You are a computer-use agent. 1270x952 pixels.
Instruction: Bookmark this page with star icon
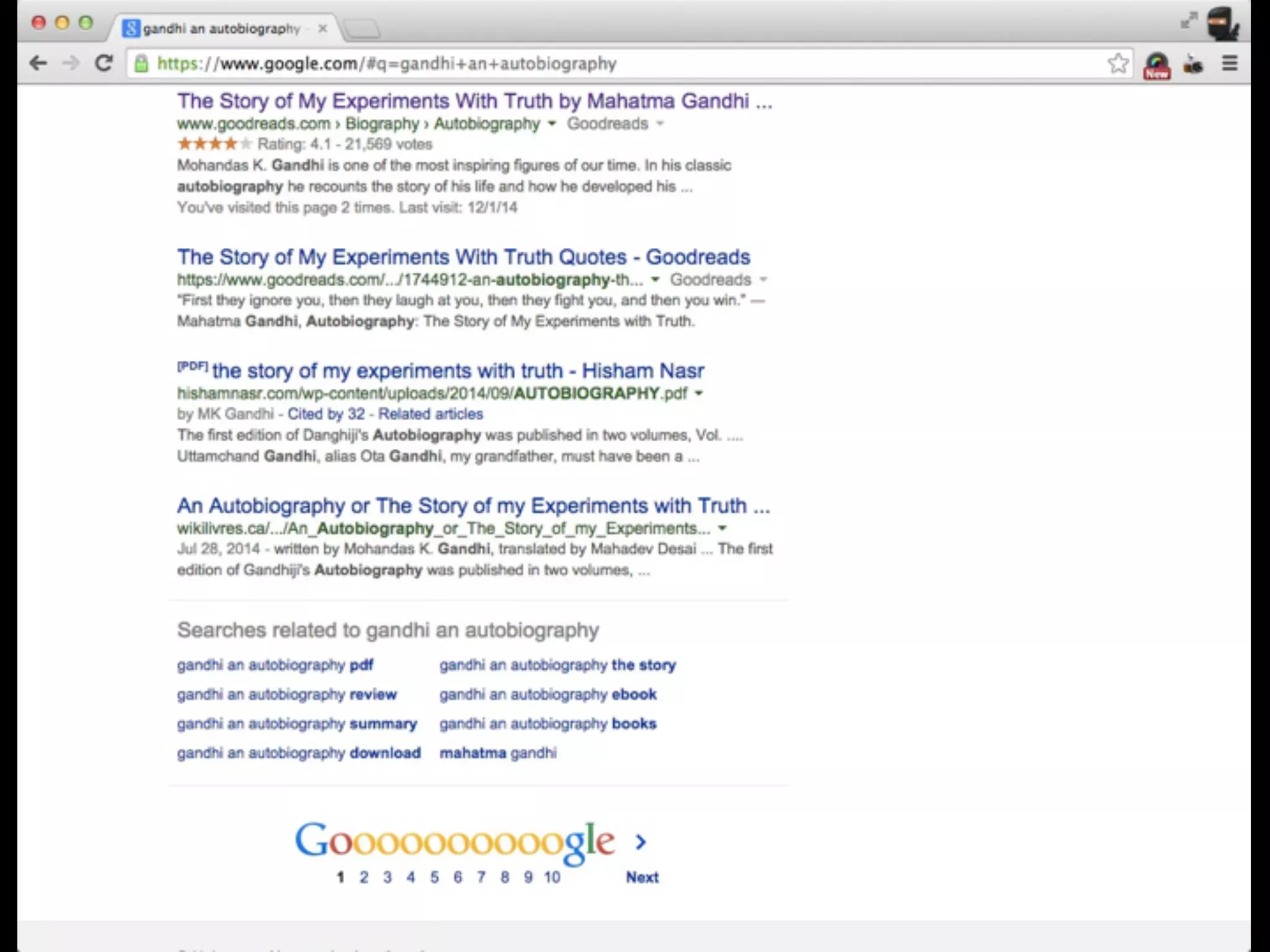pos(1118,63)
